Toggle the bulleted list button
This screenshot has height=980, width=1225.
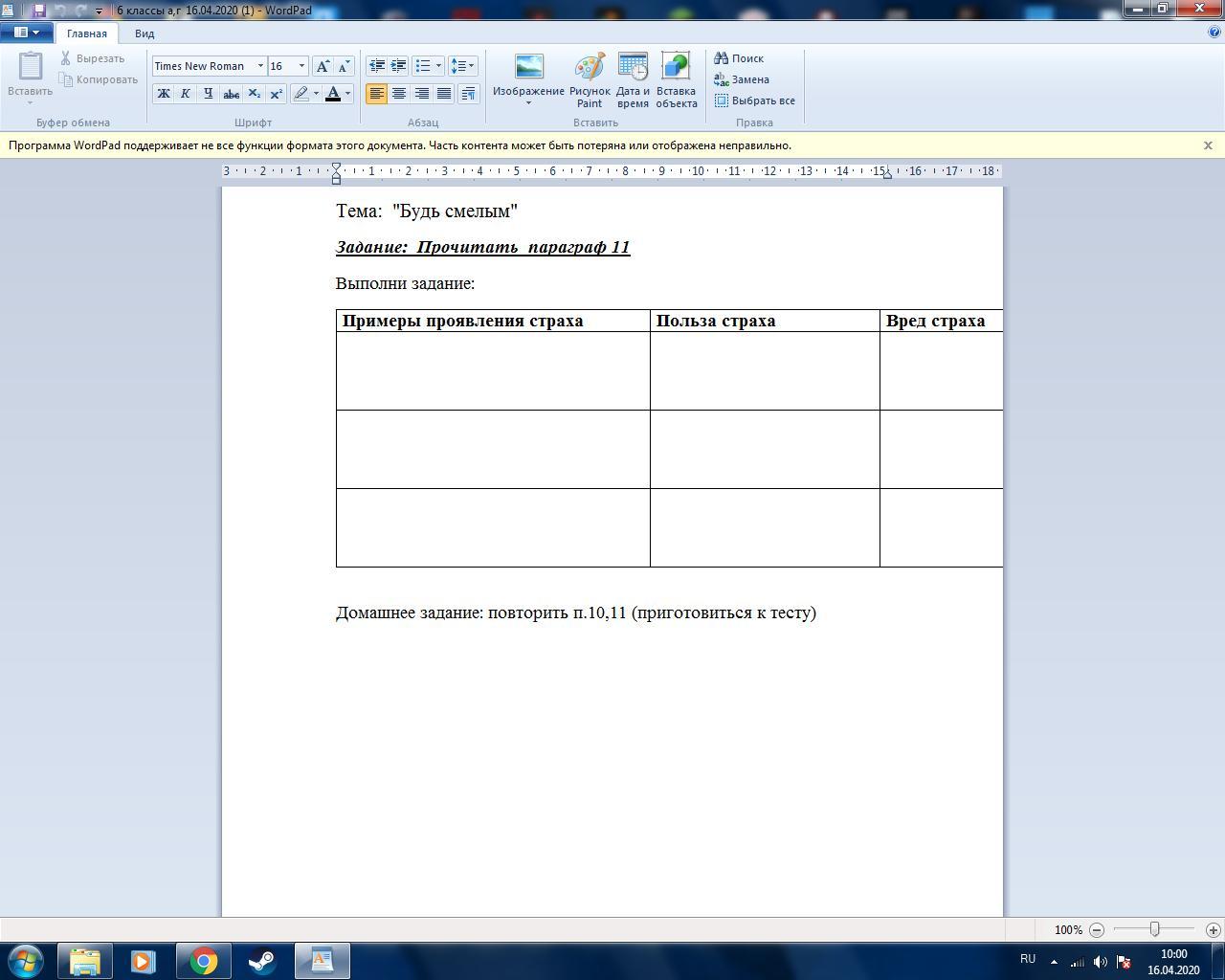coord(423,66)
